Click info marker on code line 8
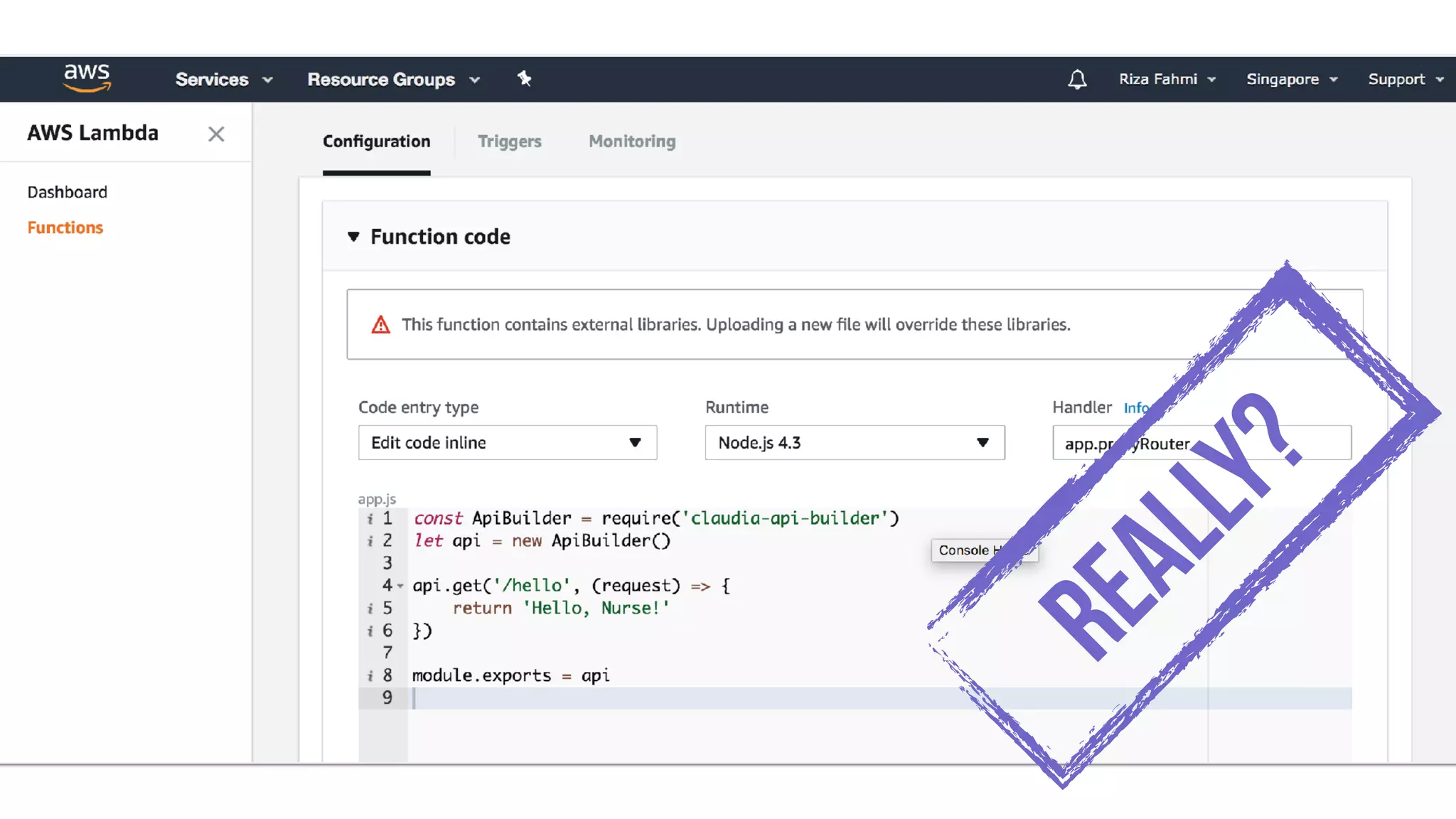Screen dimensions: 1456x819 (370, 675)
